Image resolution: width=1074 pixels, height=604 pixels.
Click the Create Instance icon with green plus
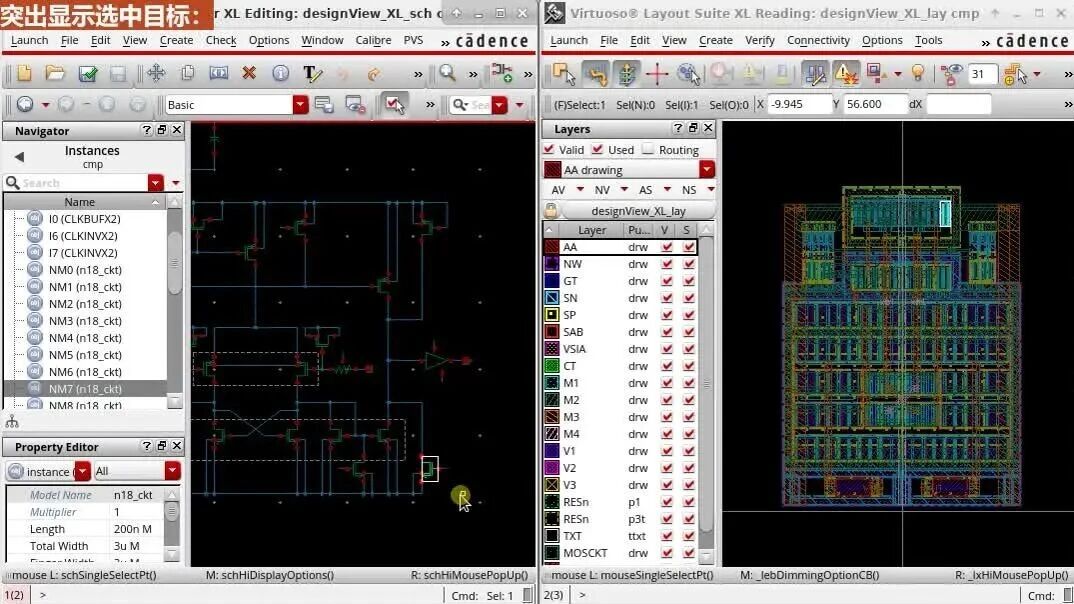point(502,73)
